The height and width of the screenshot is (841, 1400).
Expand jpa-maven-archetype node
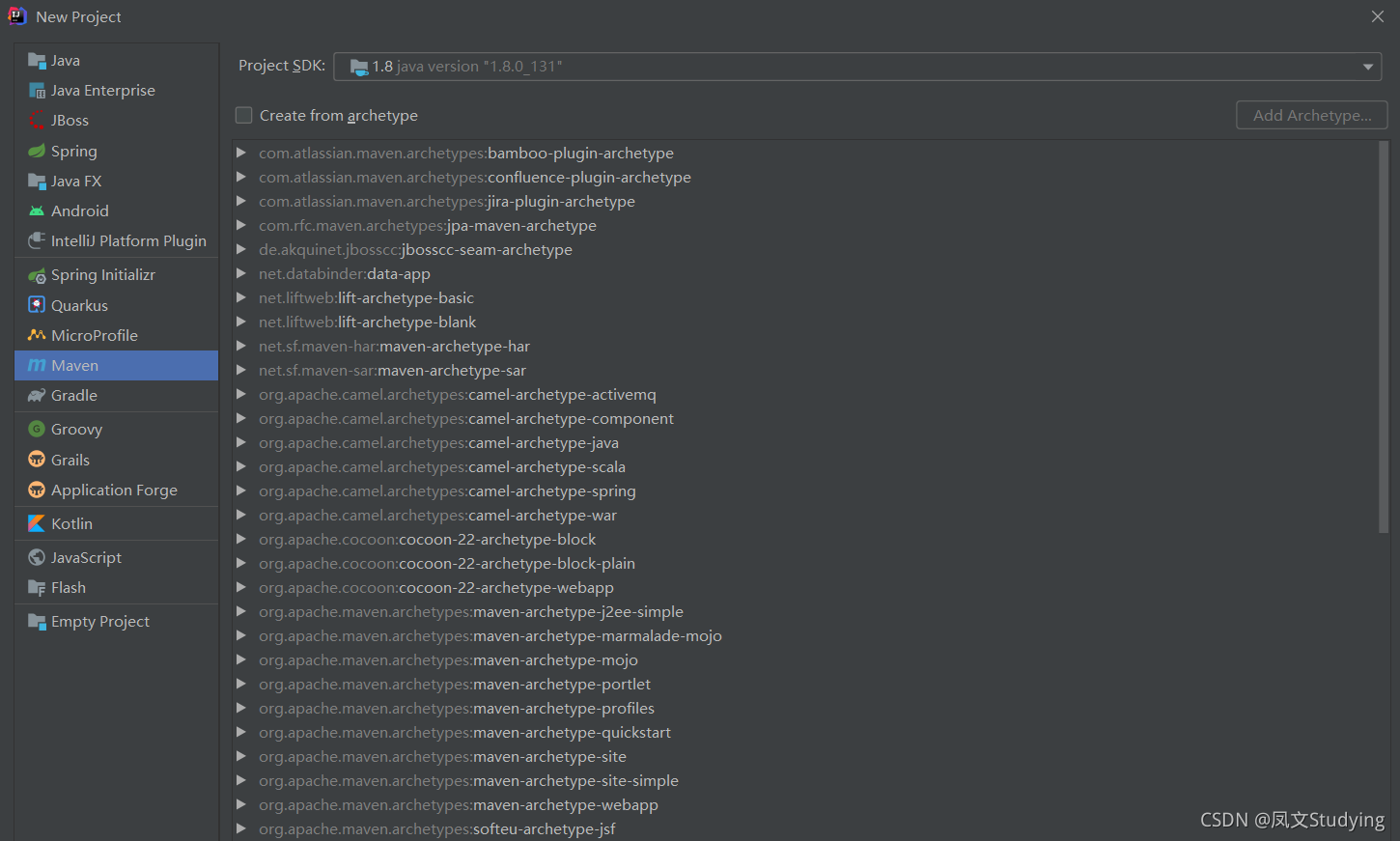pos(241,225)
